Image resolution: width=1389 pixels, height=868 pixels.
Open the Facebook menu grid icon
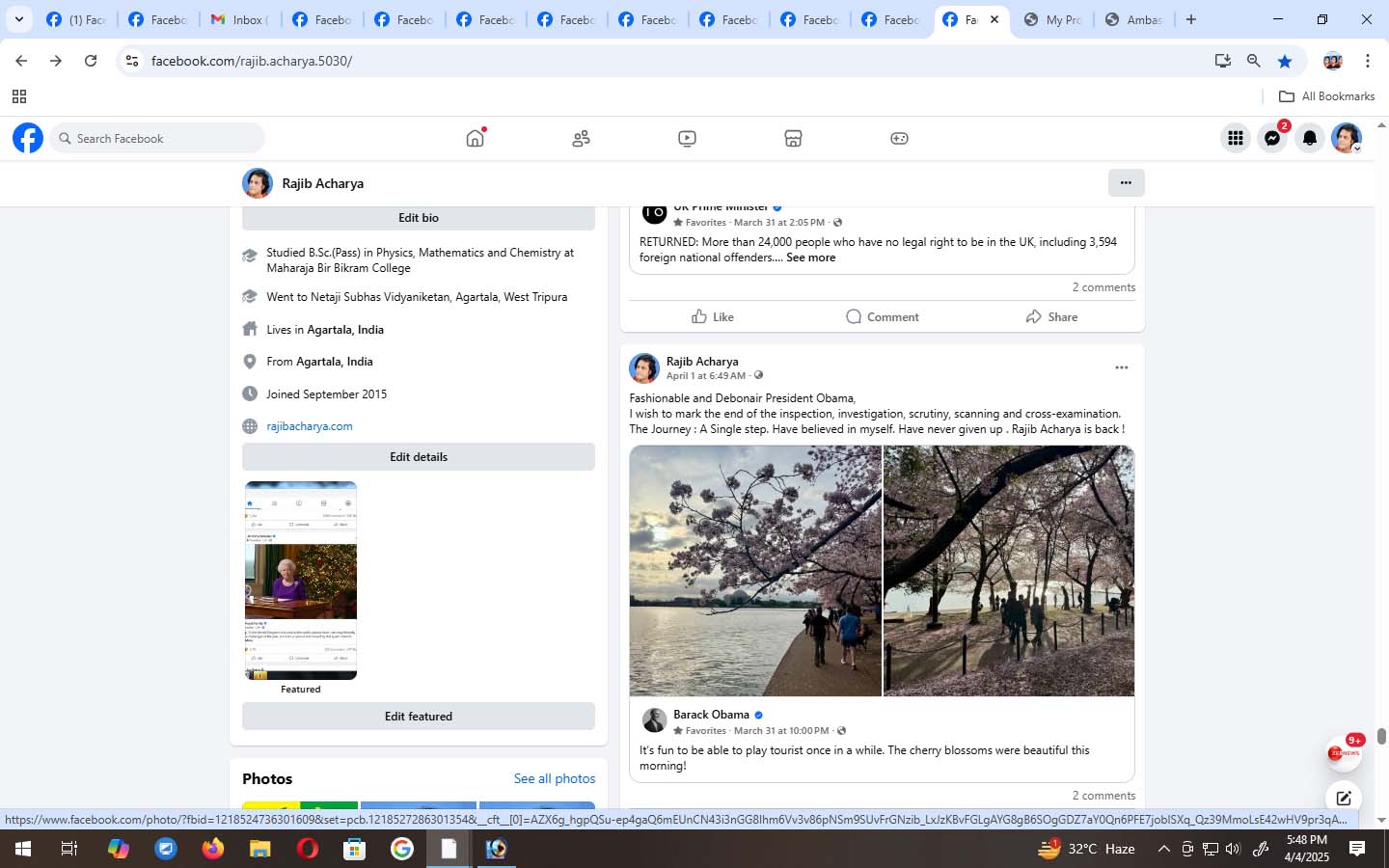[x=1235, y=138]
